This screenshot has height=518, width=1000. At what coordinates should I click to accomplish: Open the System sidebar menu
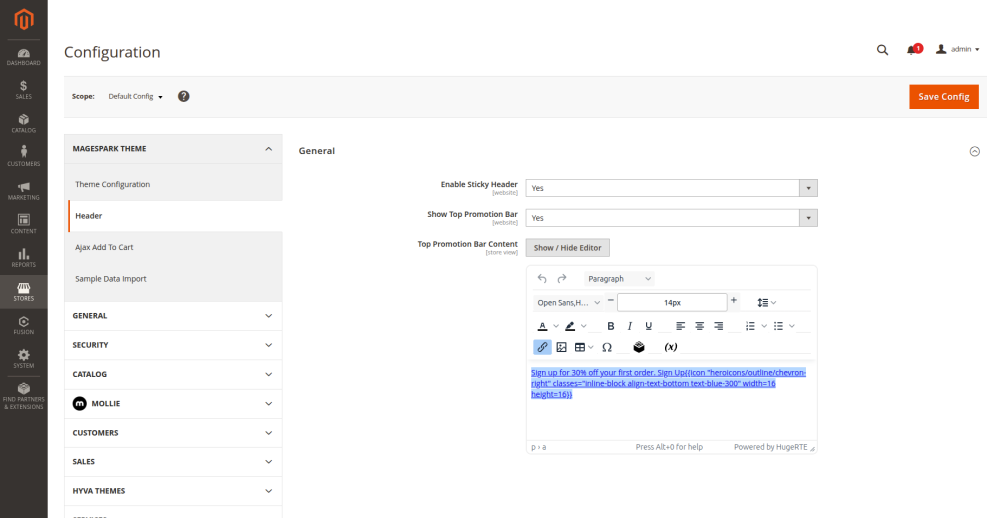pyautogui.click(x=24, y=359)
